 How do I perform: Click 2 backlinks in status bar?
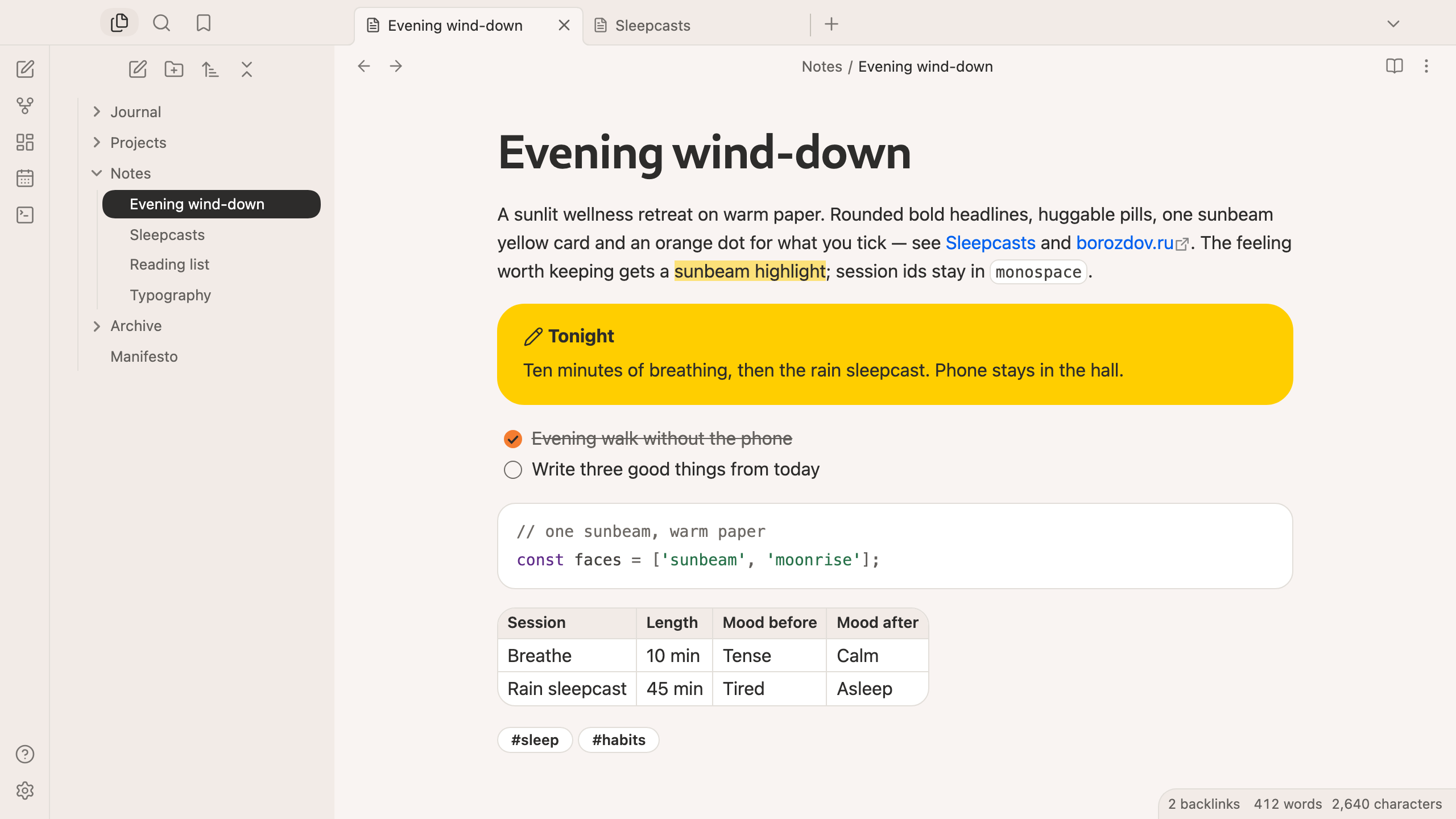click(1204, 804)
